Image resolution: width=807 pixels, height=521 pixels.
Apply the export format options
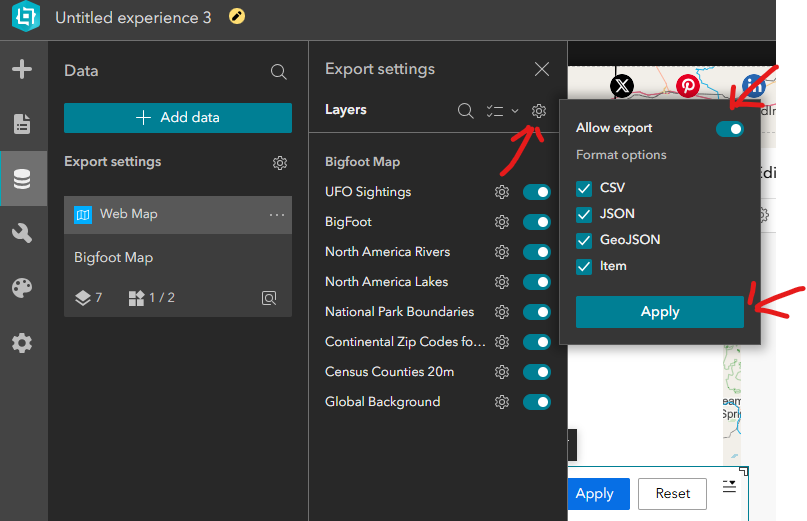(660, 312)
